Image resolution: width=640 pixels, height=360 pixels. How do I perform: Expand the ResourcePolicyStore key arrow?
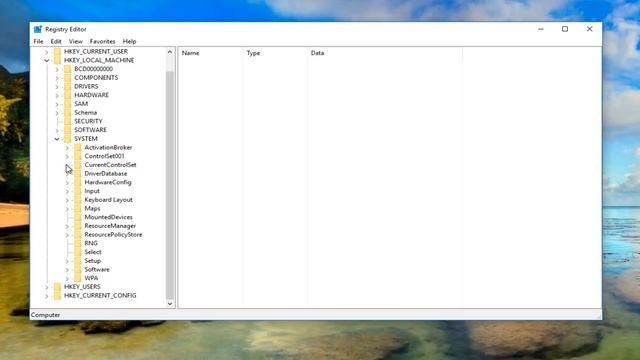click(x=67, y=235)
